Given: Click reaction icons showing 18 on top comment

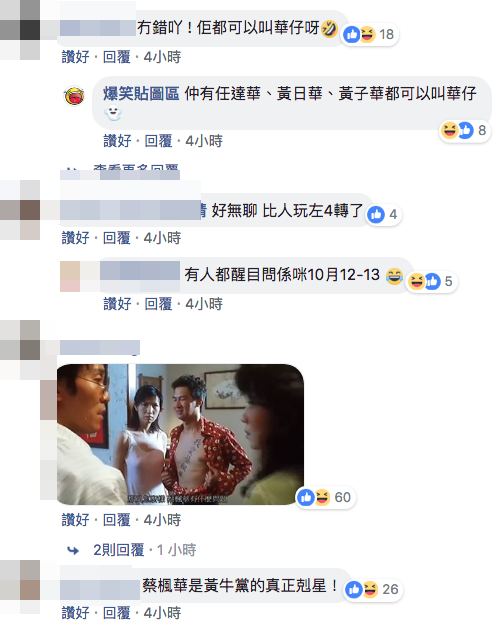Looking at the screenshot, I should tap(370, 35).
